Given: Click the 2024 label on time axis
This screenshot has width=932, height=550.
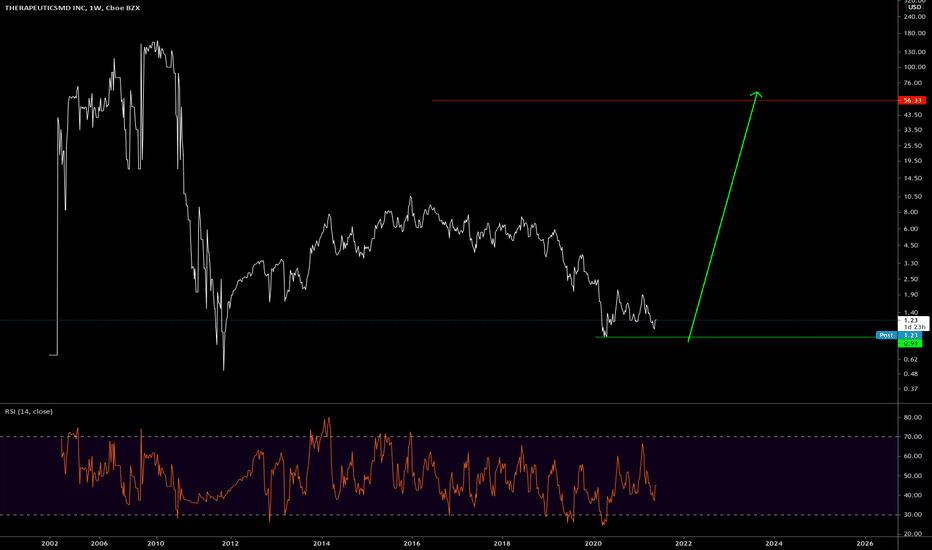Looking at the screenshot, I should [x=773, y=543].
